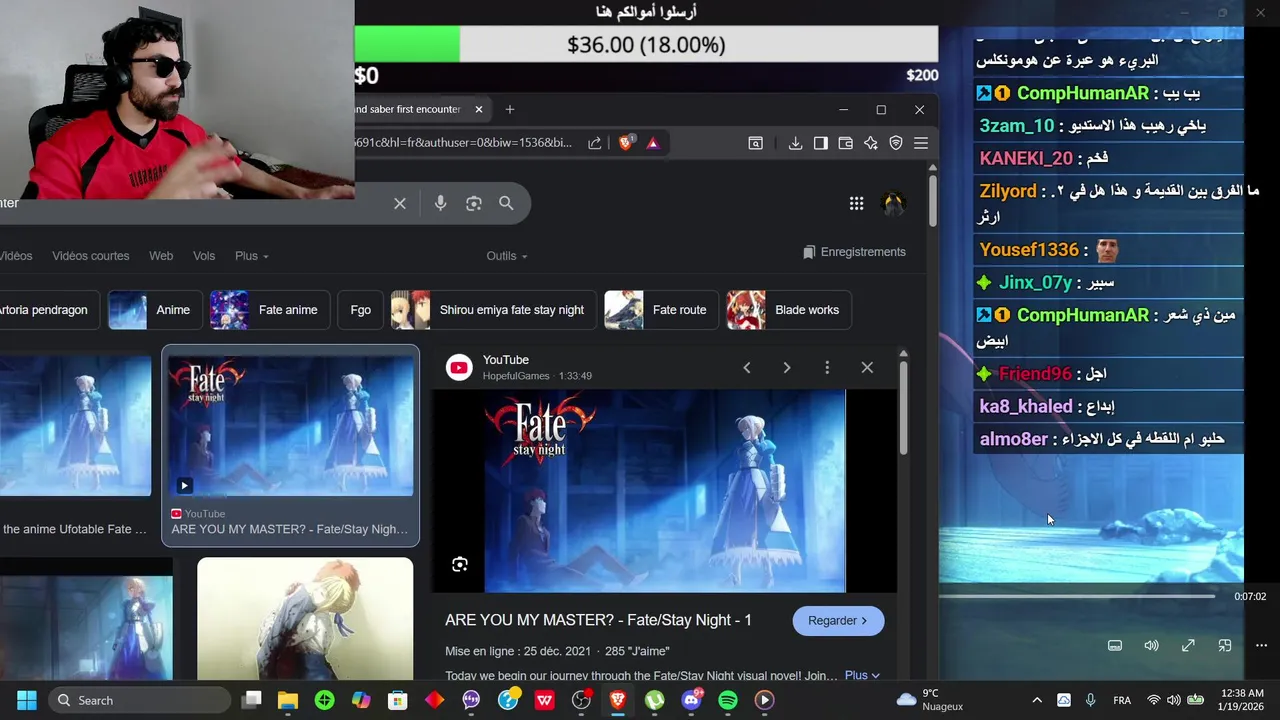Screen dimensions: 1280x720
Task: Select the Fate route filter chip
Action: click(662, 310)
